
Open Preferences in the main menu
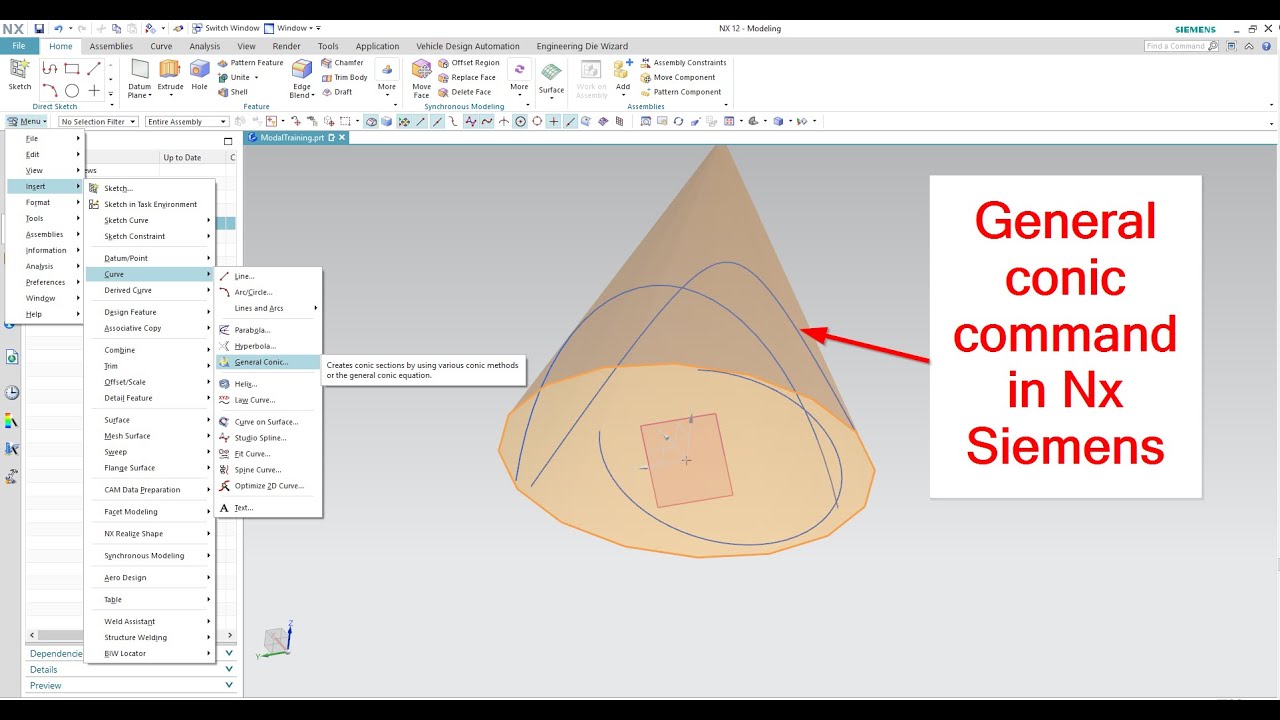point(45,282)
